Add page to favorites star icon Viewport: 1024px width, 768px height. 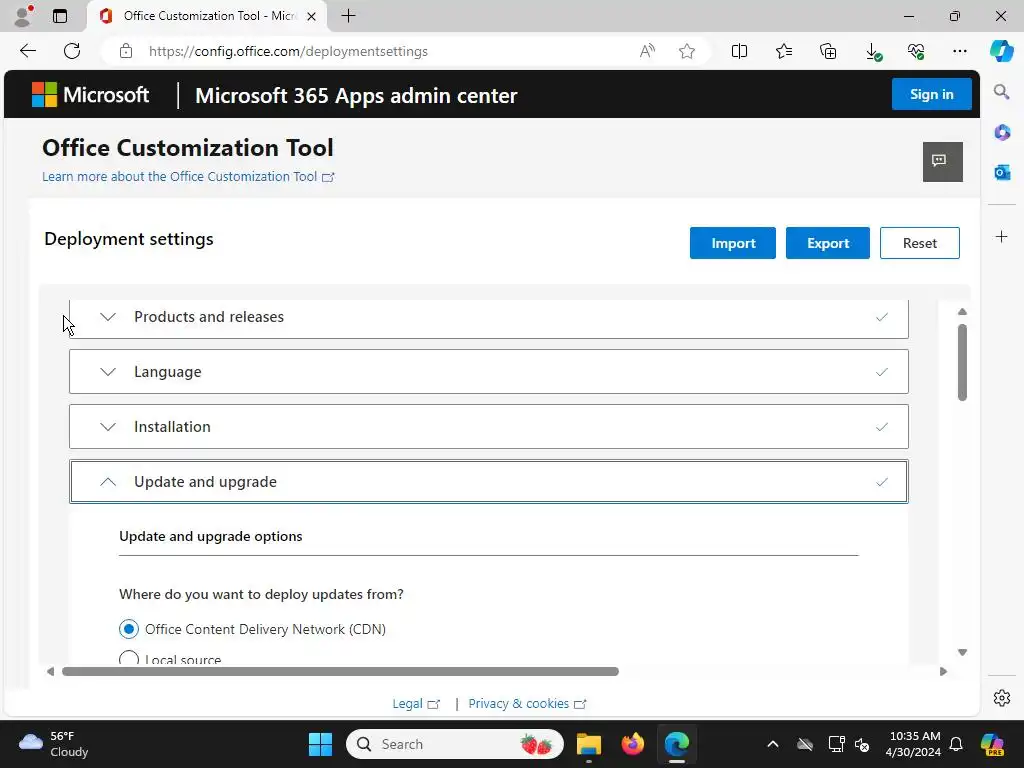coord(687,51)
